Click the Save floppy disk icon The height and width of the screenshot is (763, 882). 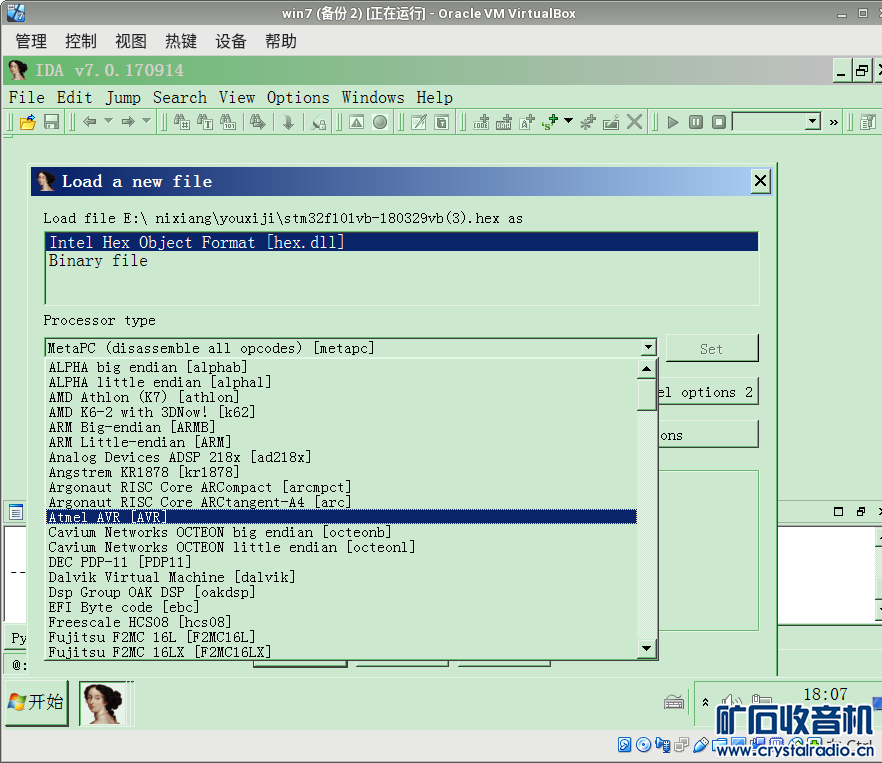[51, 122]
